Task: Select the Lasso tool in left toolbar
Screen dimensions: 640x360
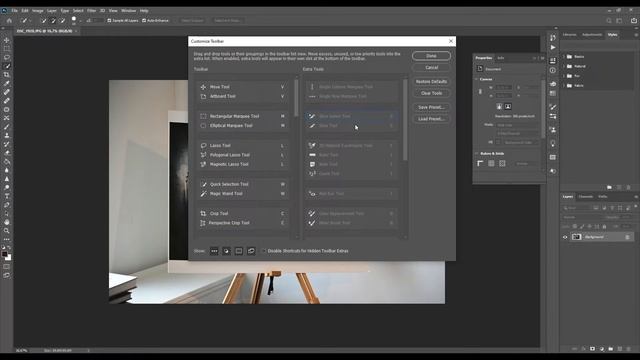Action: click(7, 57)
